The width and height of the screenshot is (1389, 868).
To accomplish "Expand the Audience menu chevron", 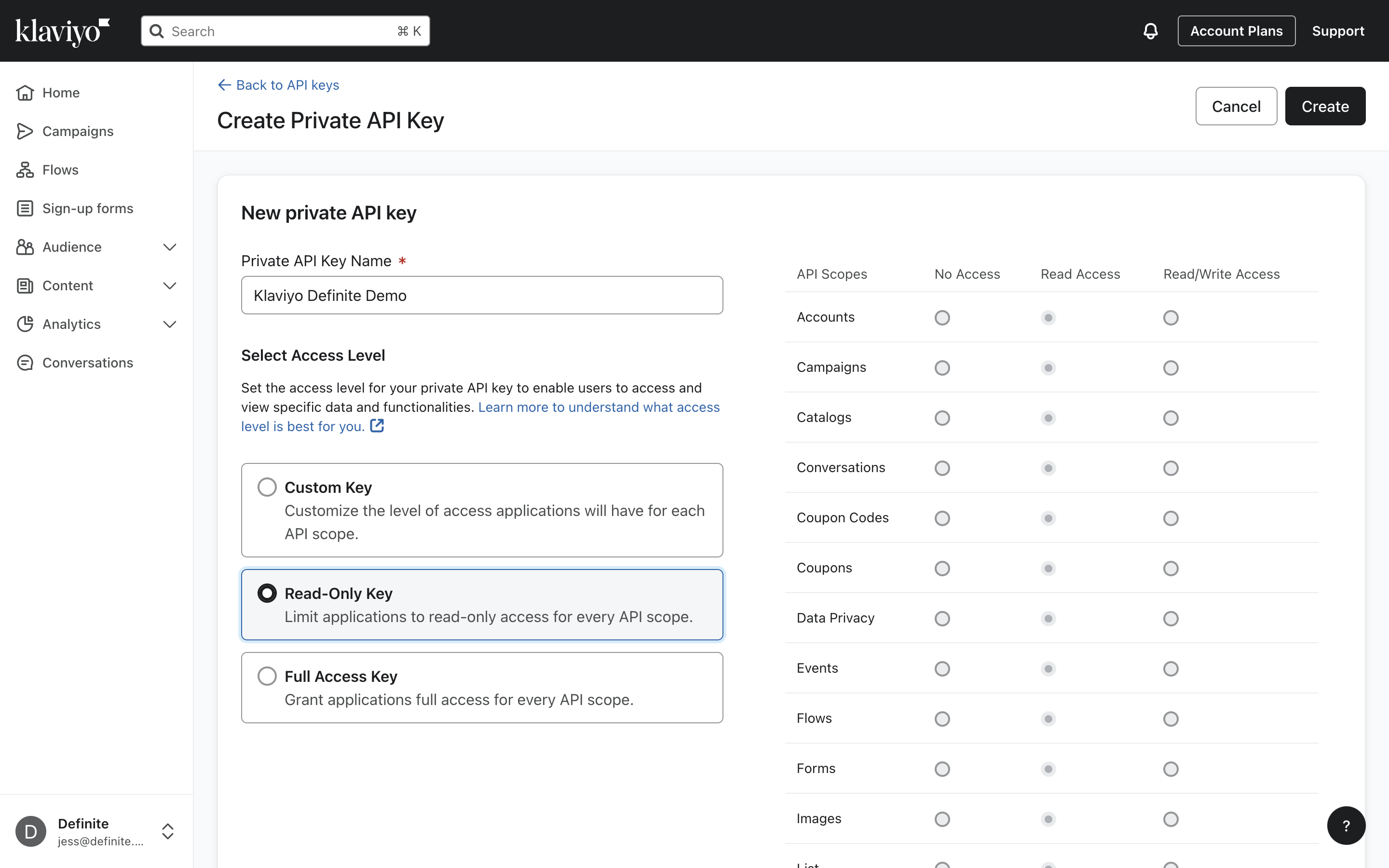I will pos(169,247).
